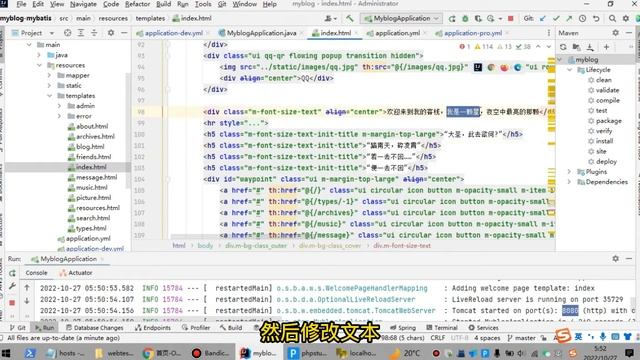This screenshot has width=640, height=360.
Task: Toggle the Endpoints tool window button
Action: [x=153, y=328]
